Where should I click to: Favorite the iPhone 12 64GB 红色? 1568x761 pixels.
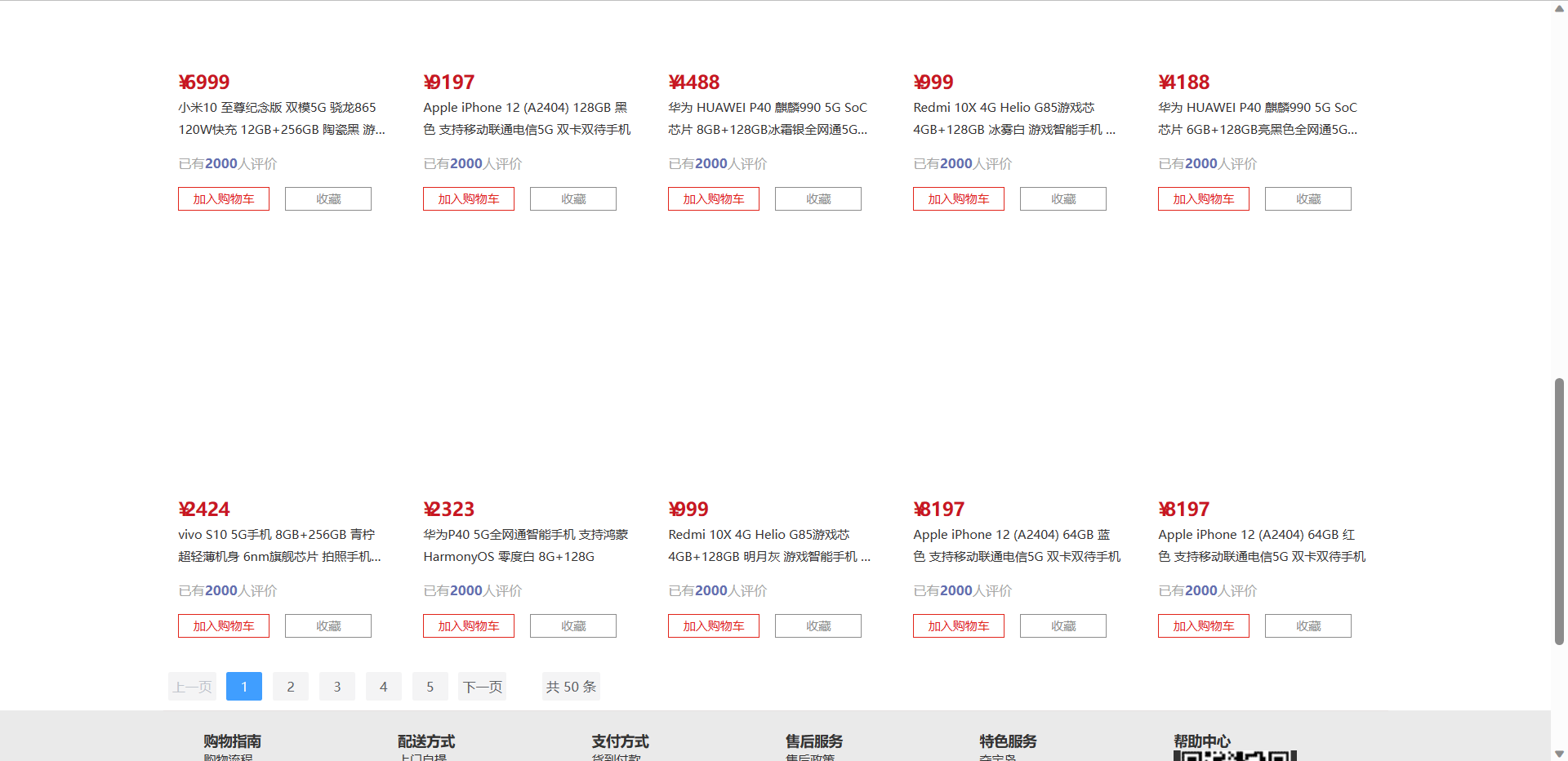(1307, 625)
